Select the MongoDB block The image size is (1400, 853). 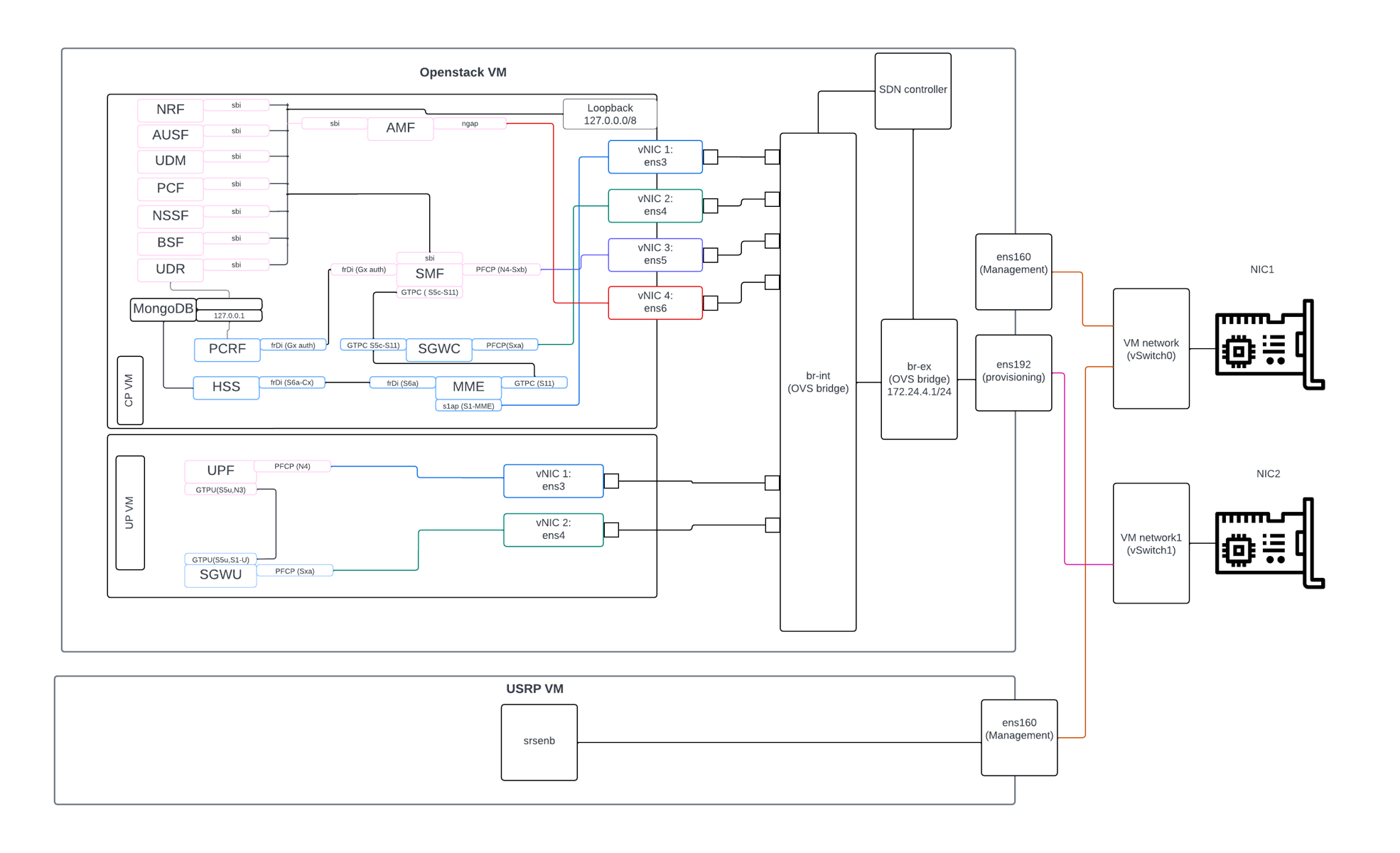pos(163,309)
